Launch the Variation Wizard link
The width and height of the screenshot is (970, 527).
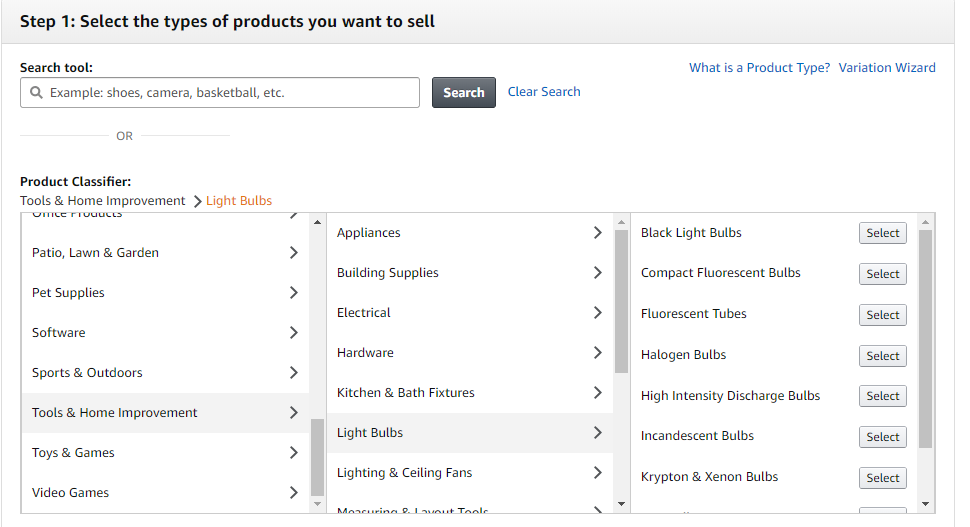coord(887,68)
